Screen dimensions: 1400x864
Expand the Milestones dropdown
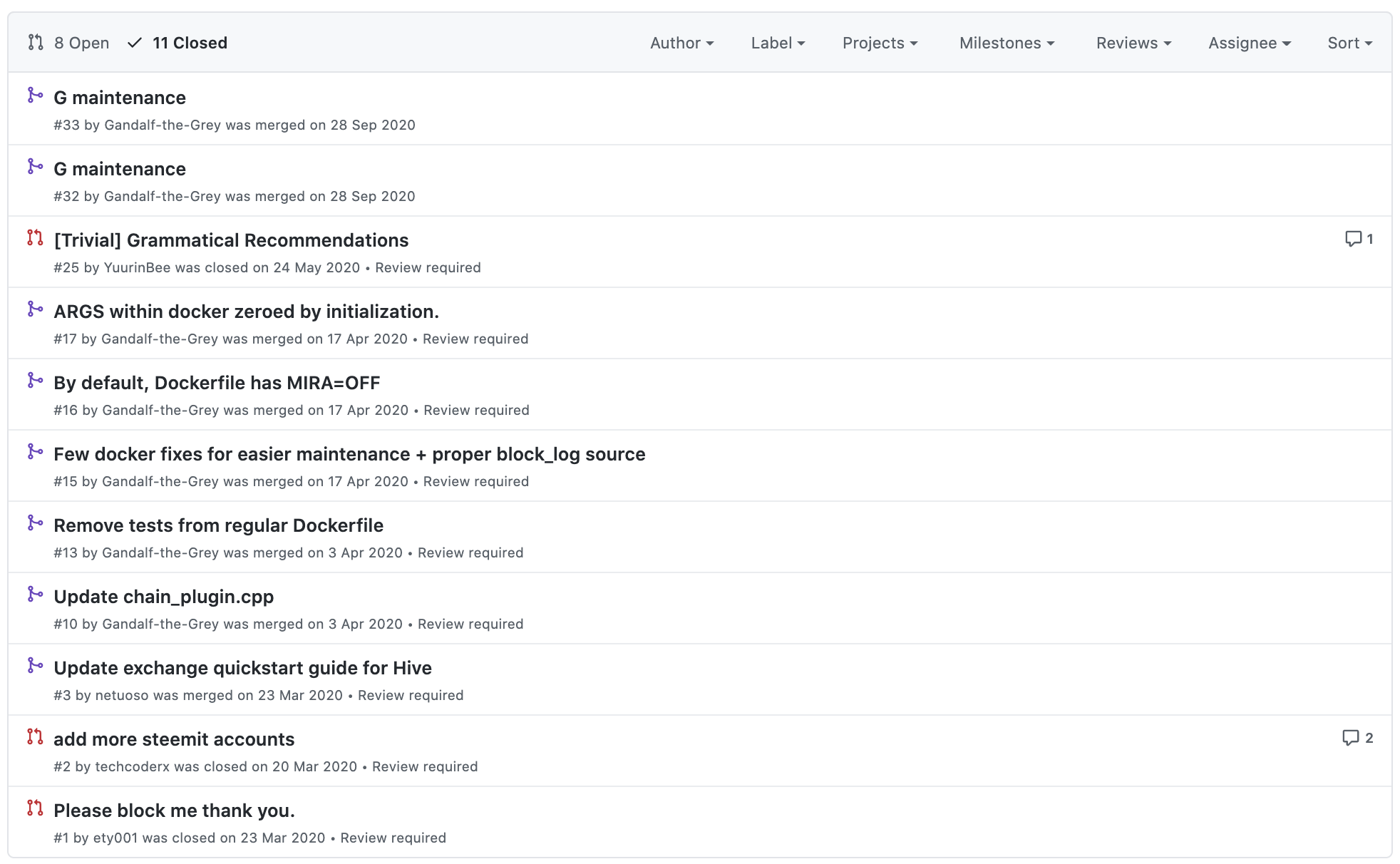[1007, 43]
